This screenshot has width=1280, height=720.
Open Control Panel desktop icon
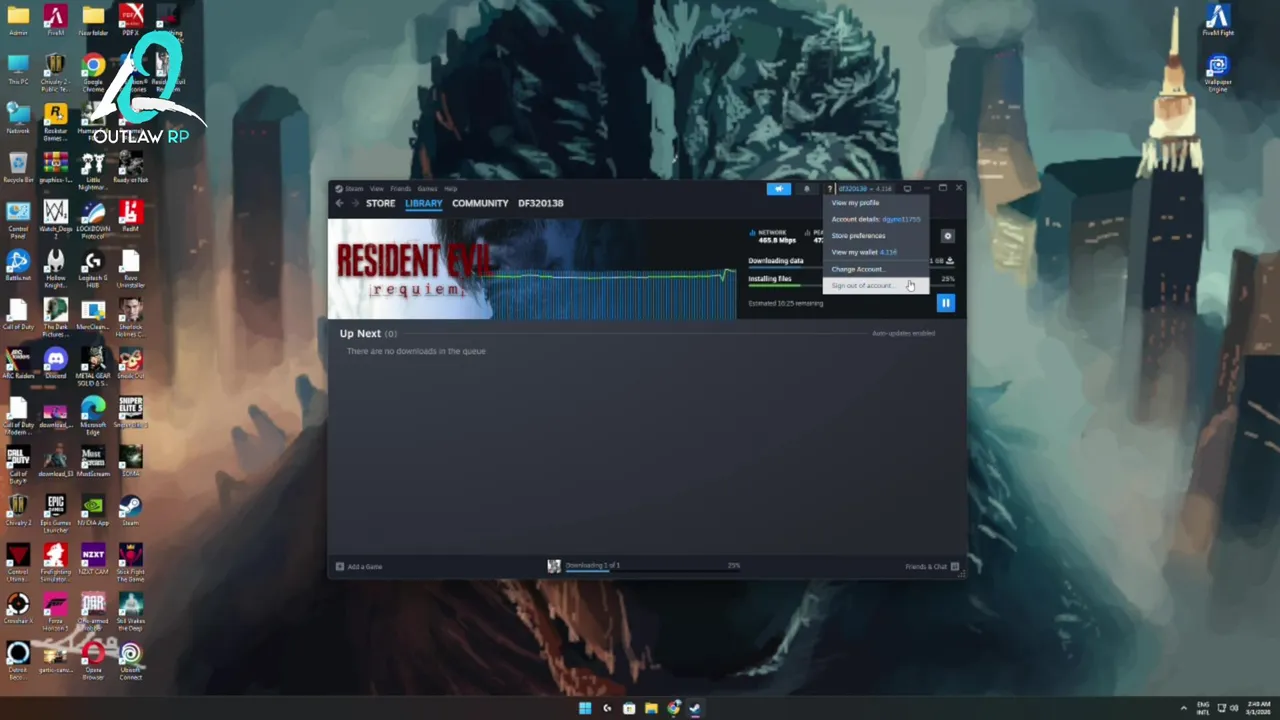click(18, 220)
